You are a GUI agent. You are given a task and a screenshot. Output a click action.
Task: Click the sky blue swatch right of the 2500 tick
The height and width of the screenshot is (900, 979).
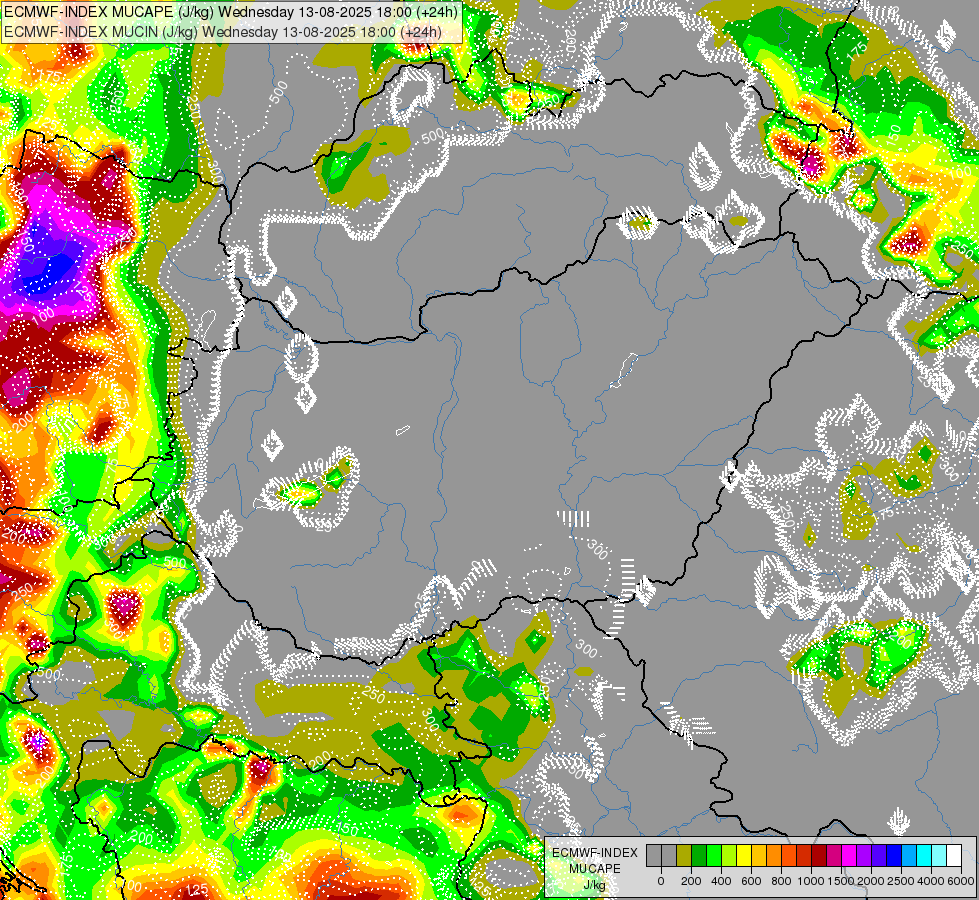(x=910, y=855)
